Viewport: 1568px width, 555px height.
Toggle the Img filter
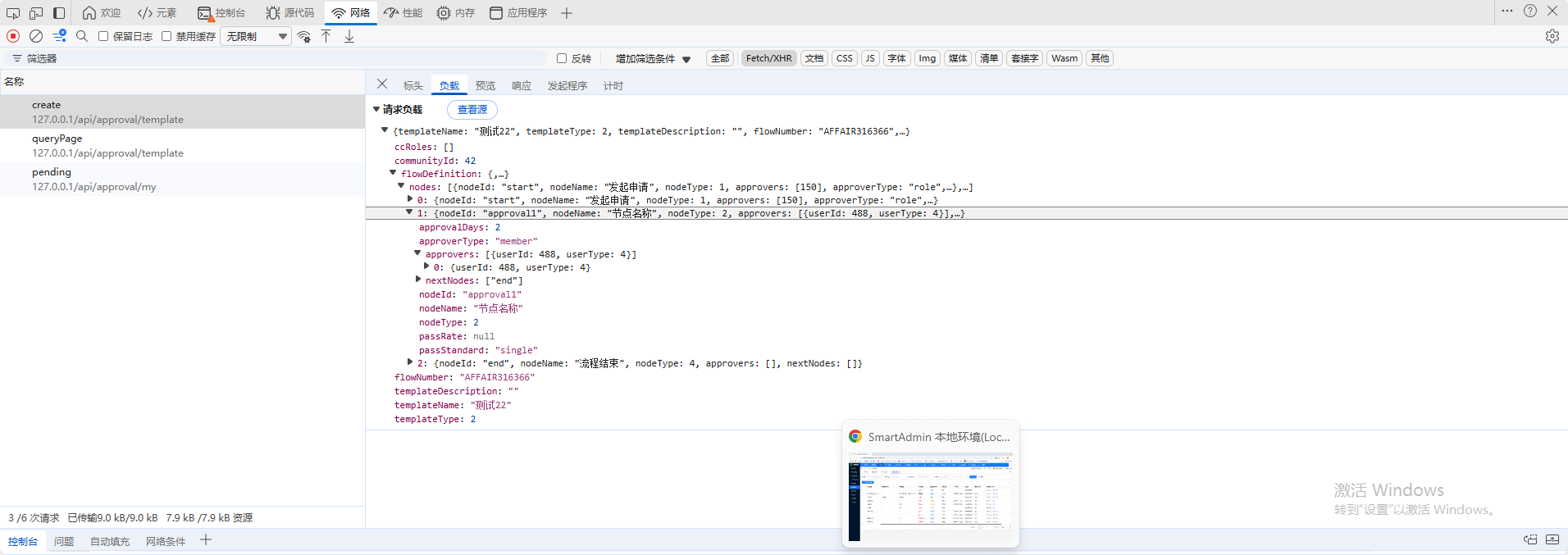point(928,58)
